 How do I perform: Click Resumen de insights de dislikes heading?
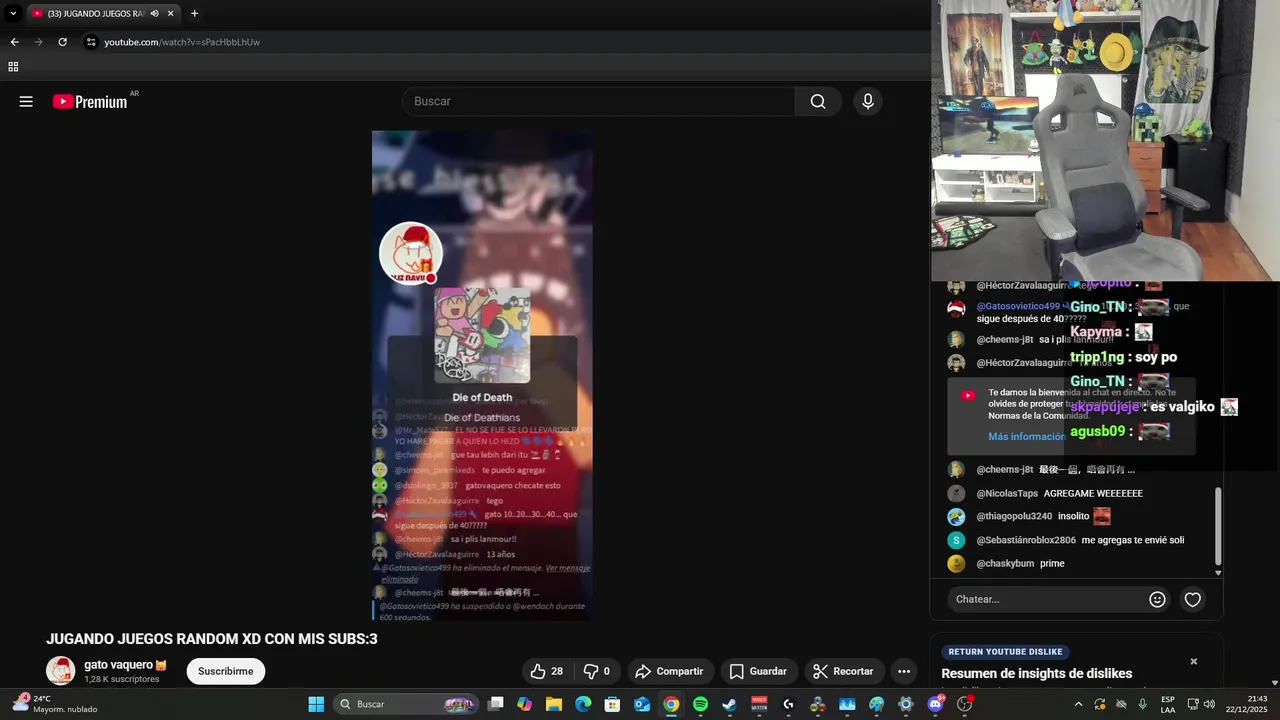point(1037,674)
